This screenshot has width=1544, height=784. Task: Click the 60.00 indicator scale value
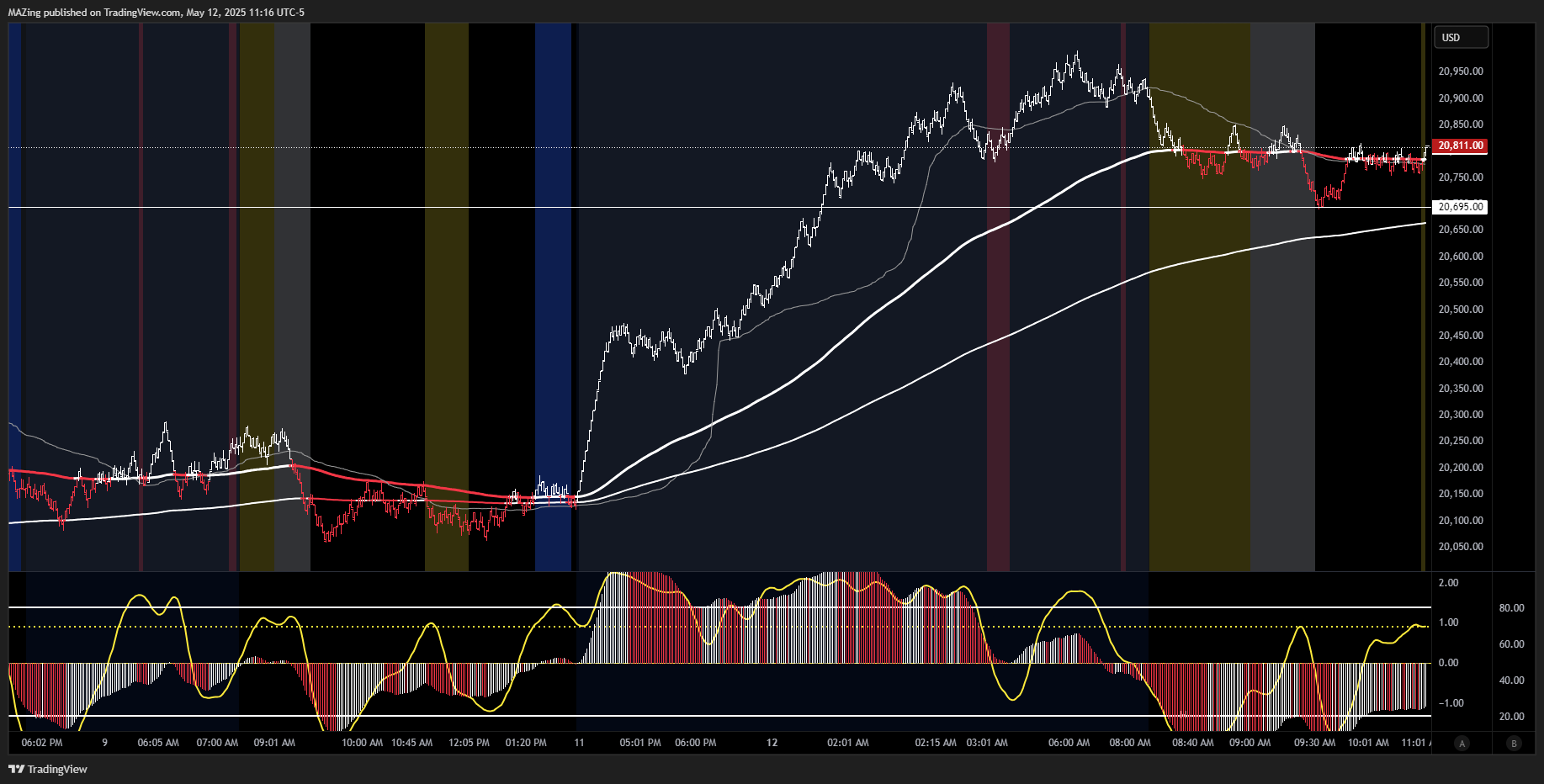tap(1512, 644)
